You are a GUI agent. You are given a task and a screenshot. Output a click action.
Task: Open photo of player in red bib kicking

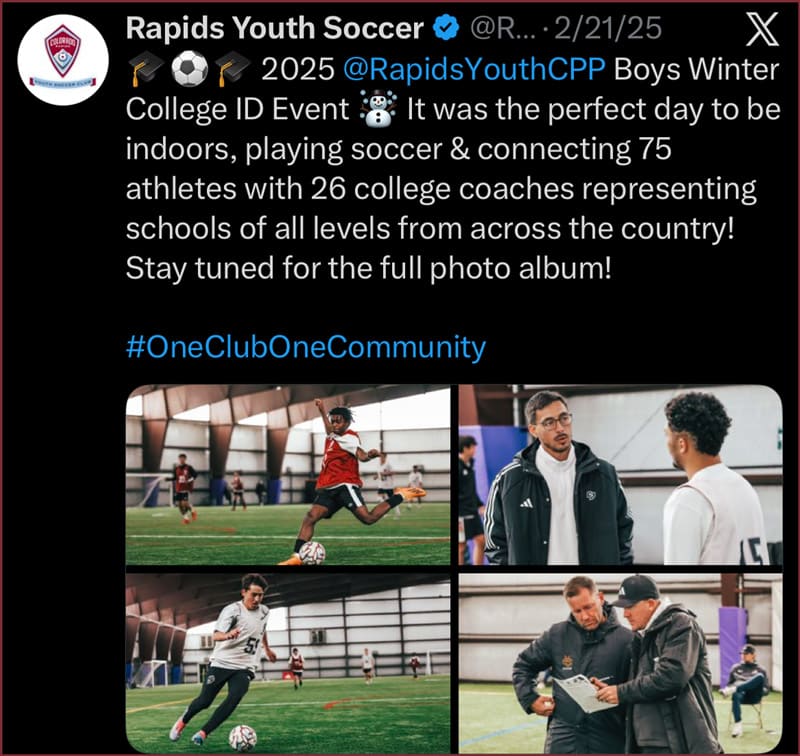point(288,475)
